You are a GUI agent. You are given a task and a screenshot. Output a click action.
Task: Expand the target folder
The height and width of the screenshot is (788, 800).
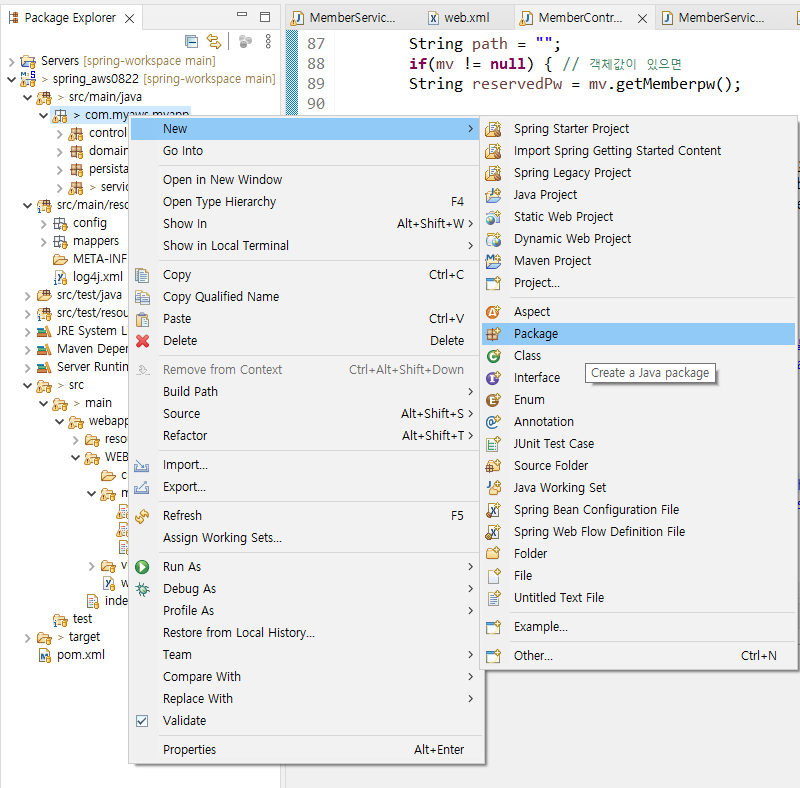28,637
